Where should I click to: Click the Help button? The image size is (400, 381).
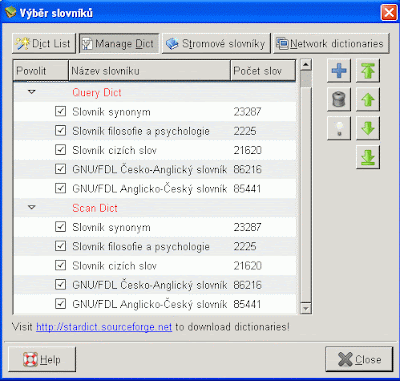pyautogui.click(x=42, y=359)
